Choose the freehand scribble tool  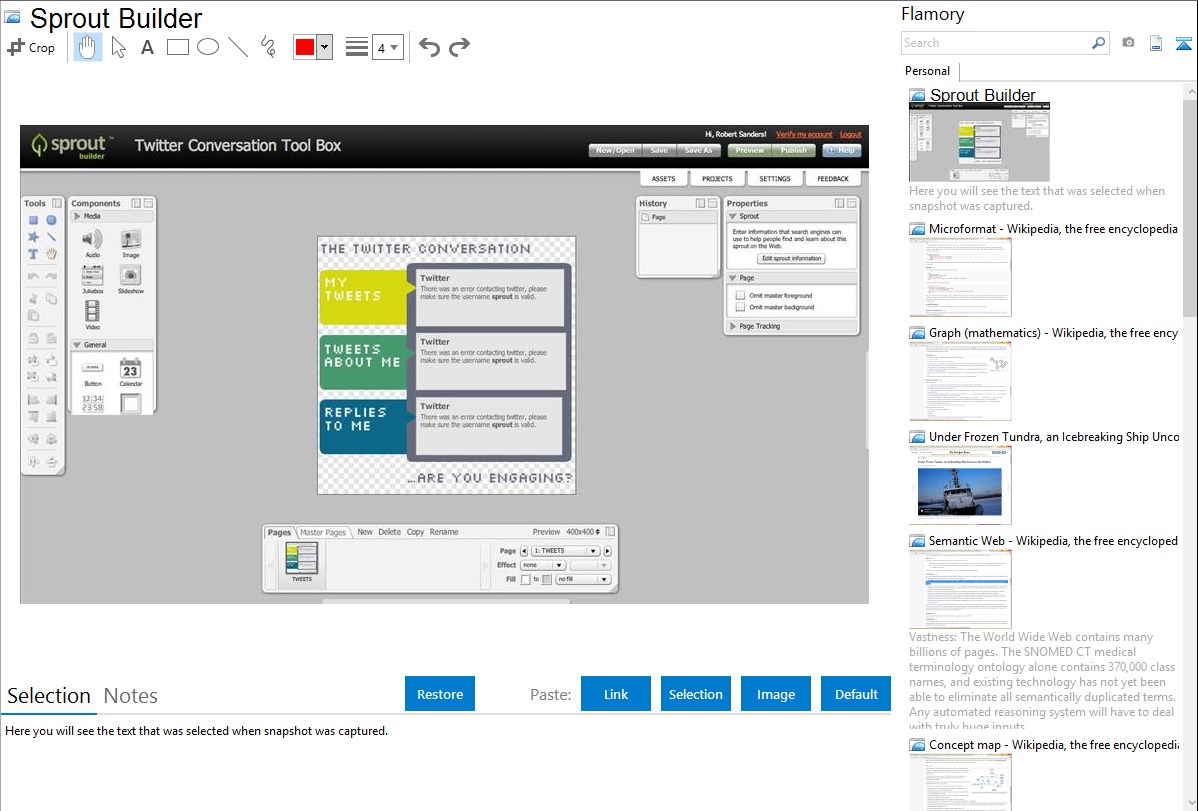268,47
